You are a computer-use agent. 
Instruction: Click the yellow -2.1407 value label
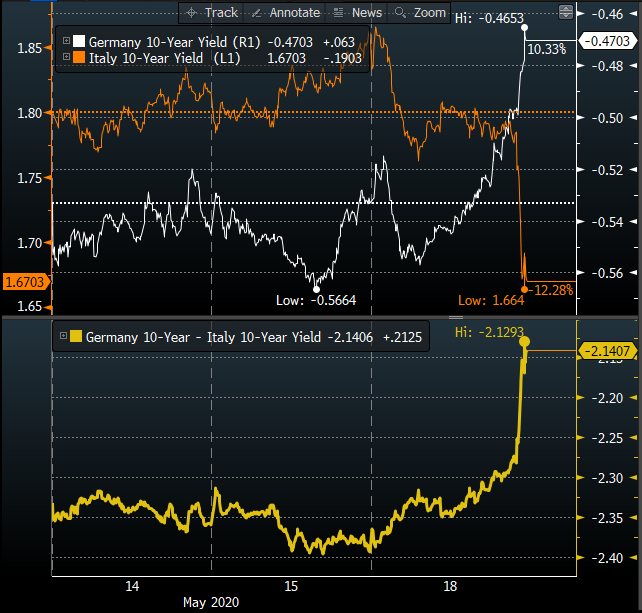609,349
